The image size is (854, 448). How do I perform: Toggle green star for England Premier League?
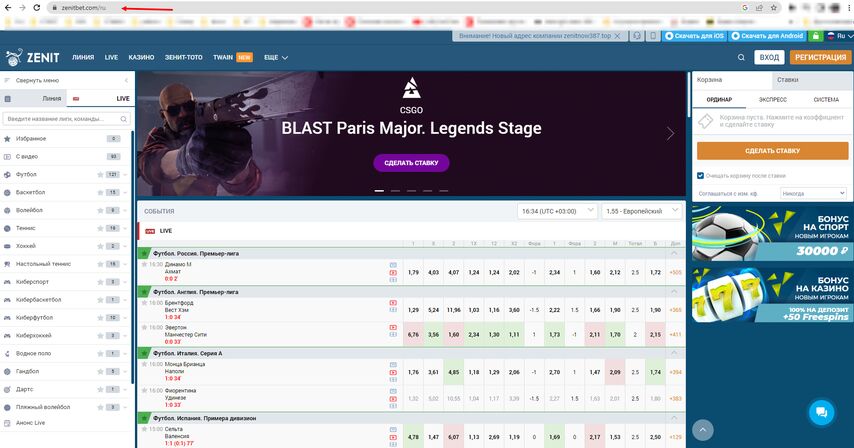(144, 292)
